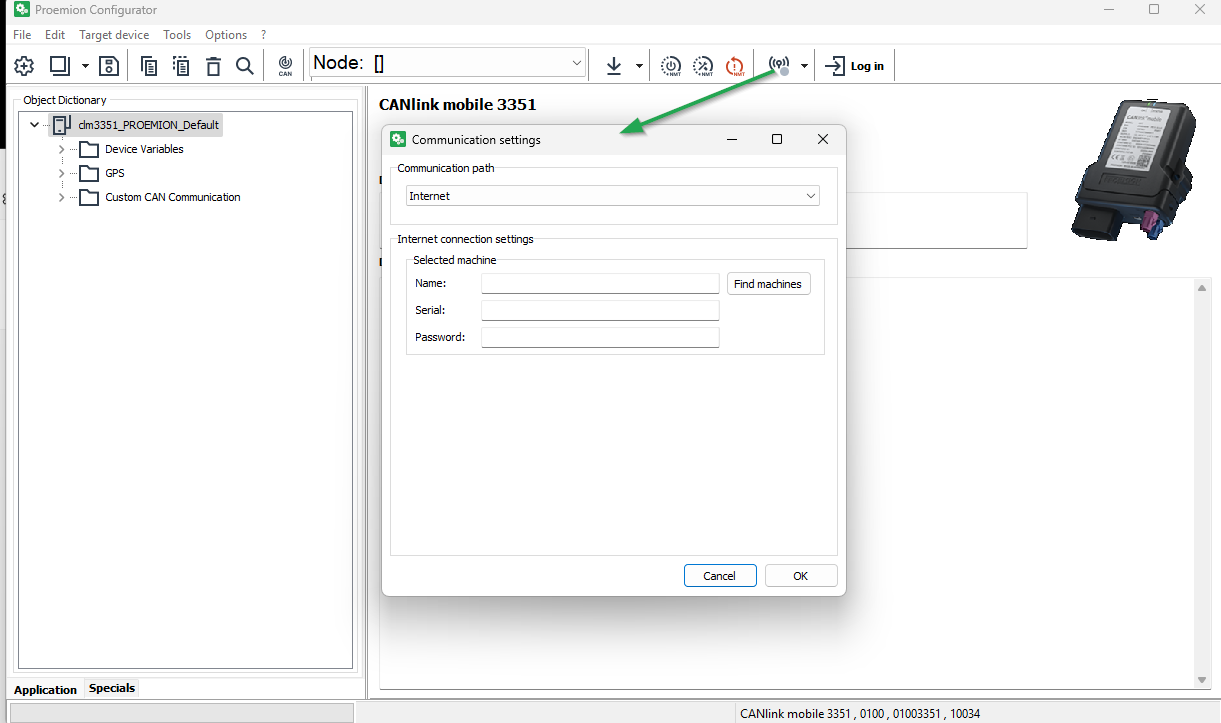Click the Find machines button
The height and width of the screenshot is (723, 1221).
[767, 284]
